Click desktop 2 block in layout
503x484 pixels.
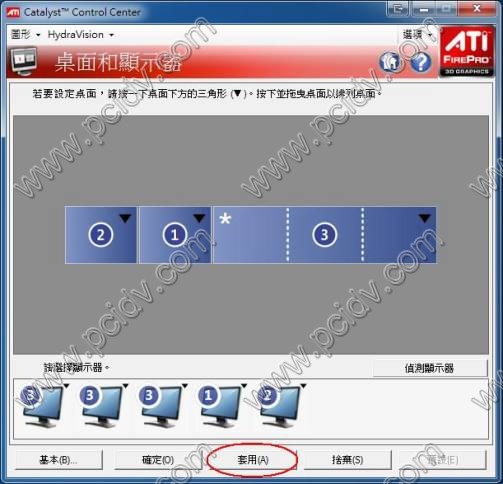tap(101, 235)
